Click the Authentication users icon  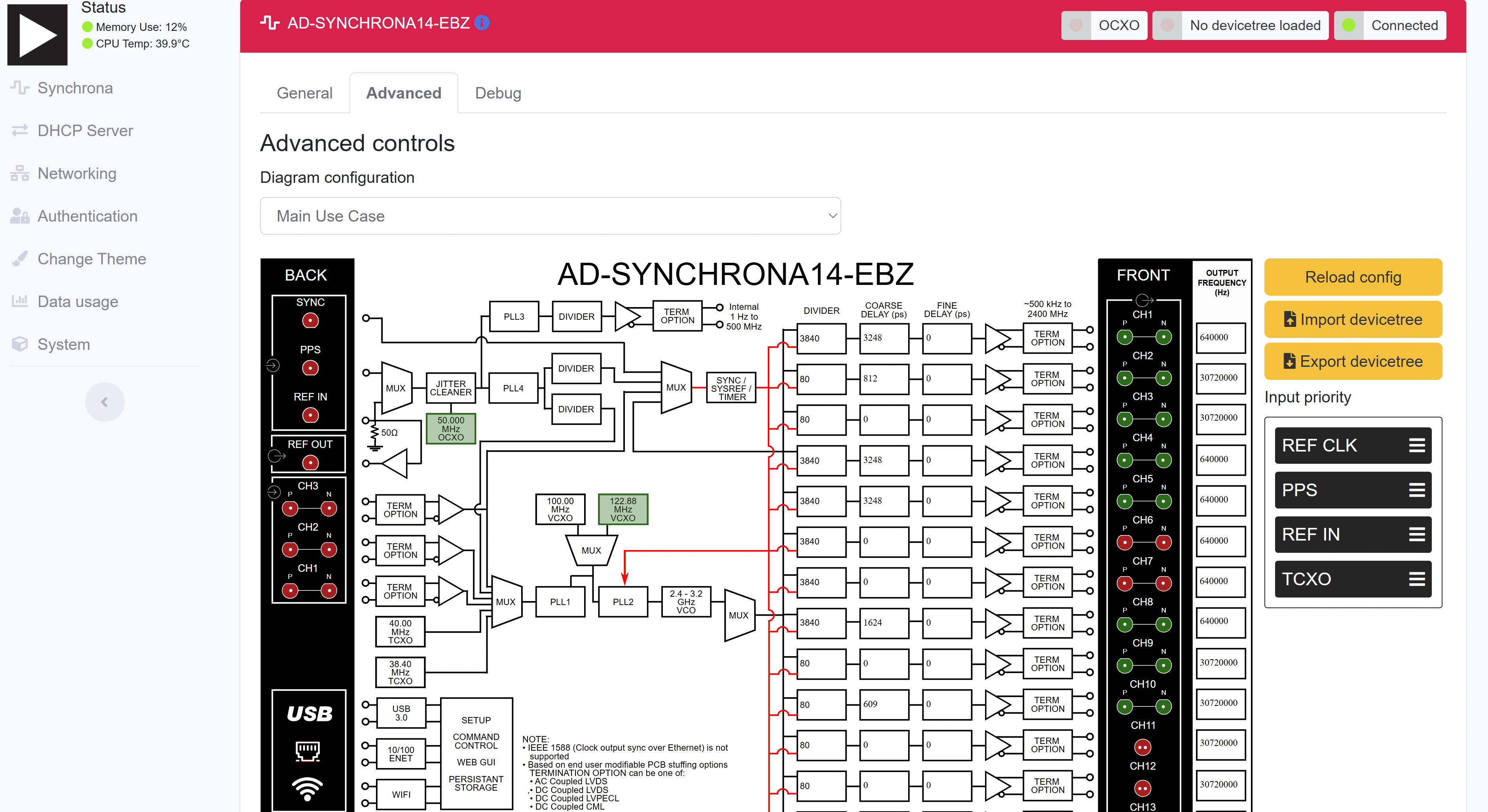20,216
